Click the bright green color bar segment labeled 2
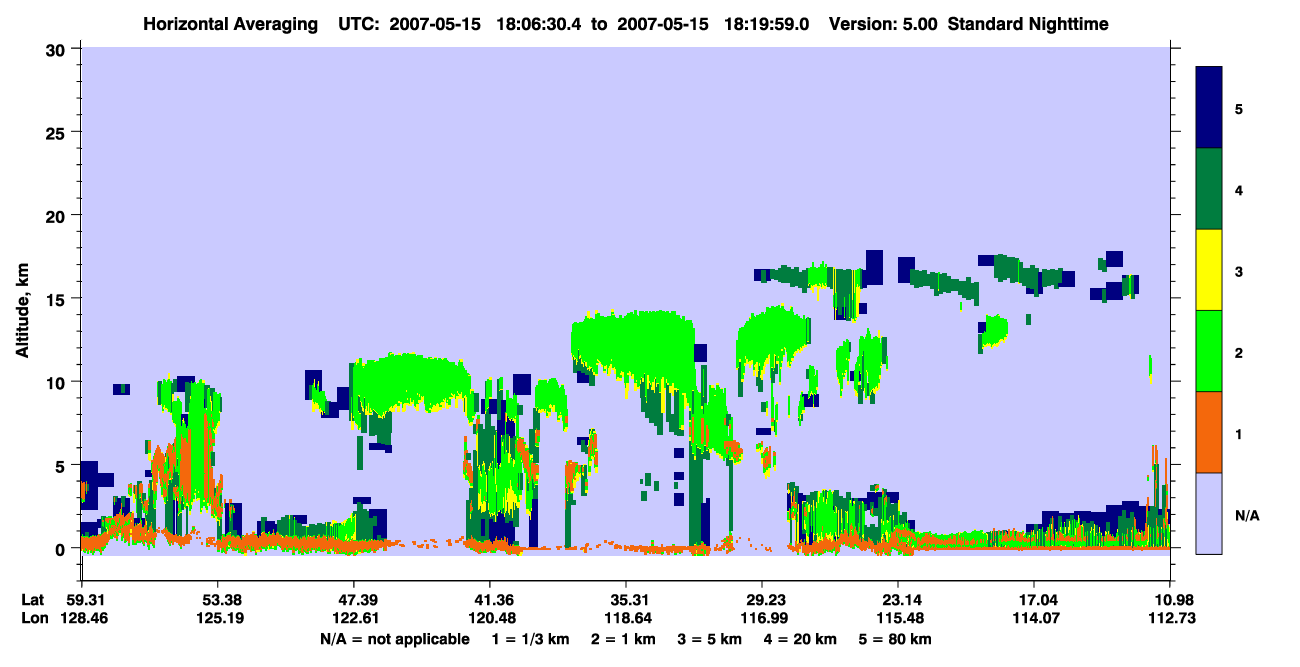 pyautogui.click(x=1209, y=351)
